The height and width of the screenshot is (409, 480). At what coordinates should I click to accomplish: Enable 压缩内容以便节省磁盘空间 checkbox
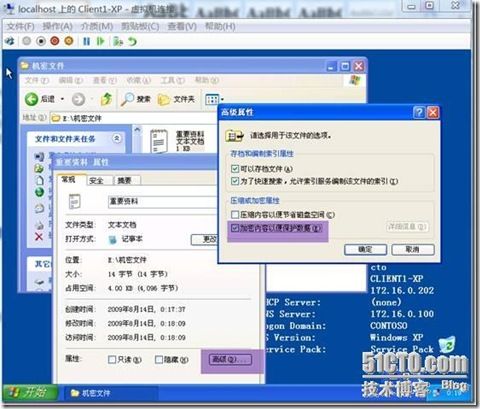click(x=235, y=215)
